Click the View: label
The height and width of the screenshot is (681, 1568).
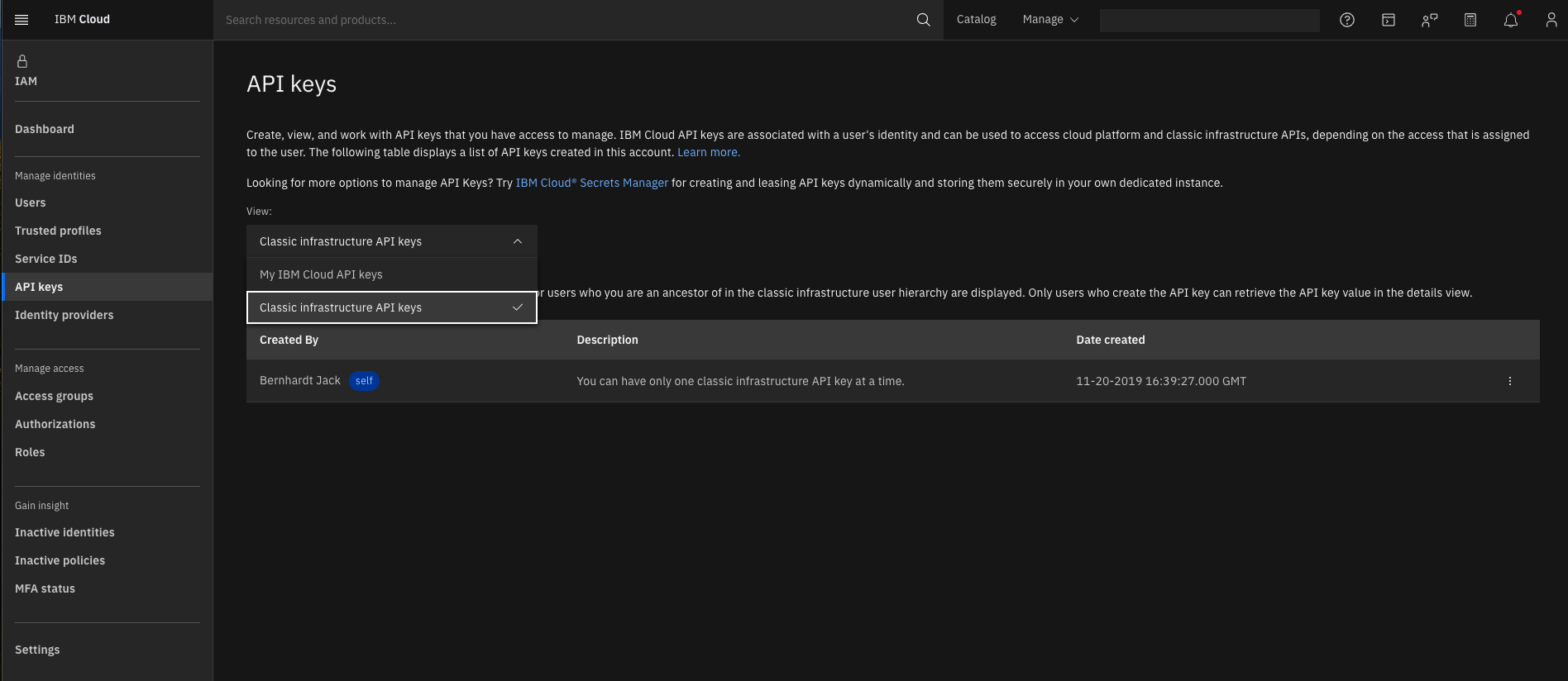pos(259,212)
